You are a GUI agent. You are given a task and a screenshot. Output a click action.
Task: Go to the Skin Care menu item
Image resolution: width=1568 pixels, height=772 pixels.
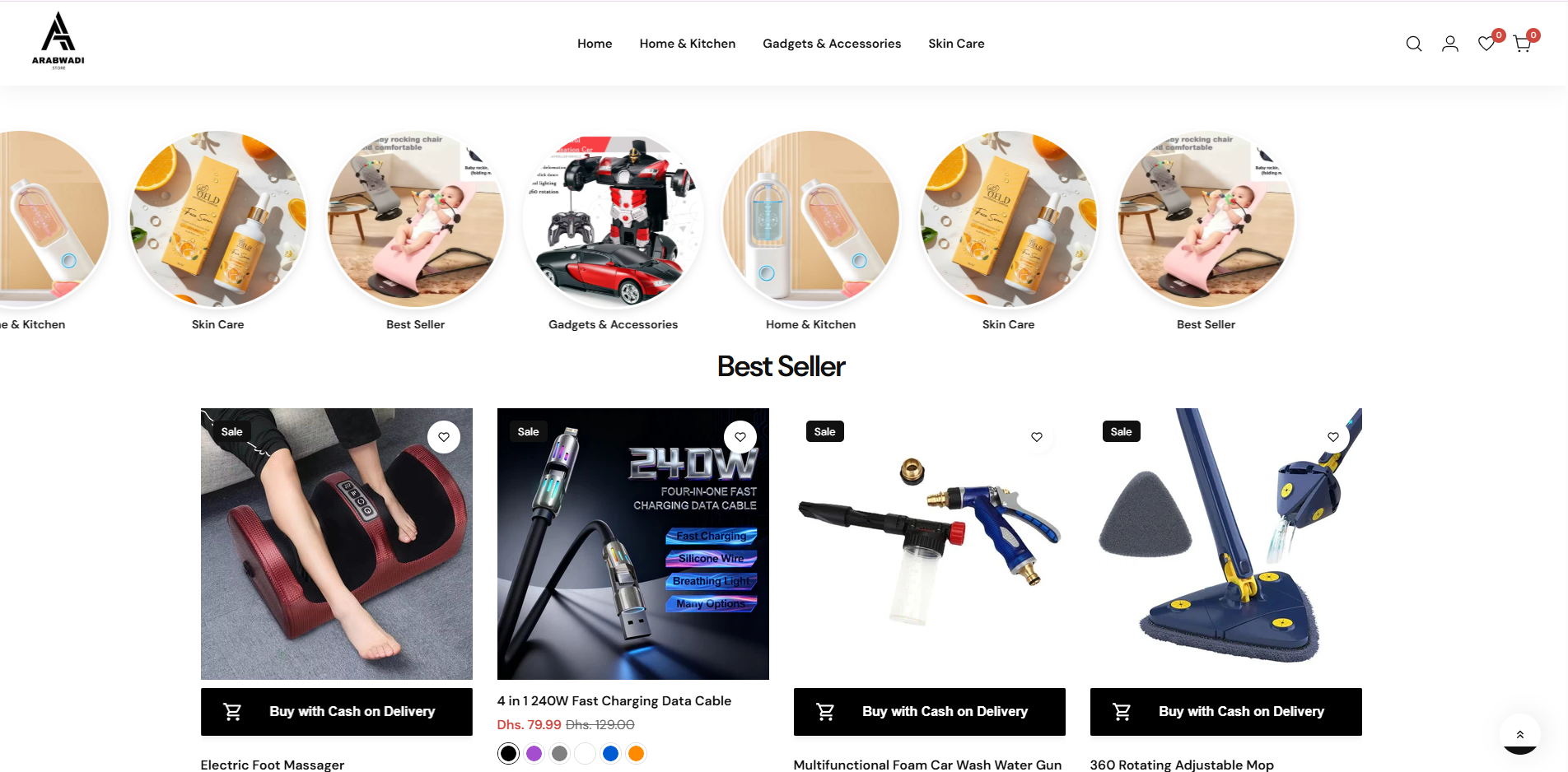pyautogui.click(x=956, y=44)
